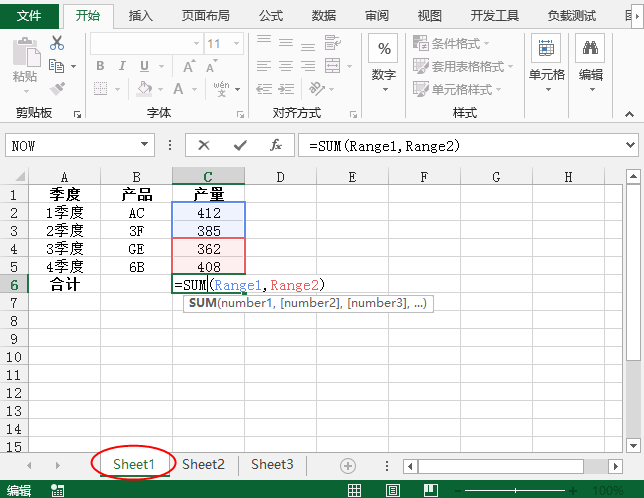This screenshot has width=644, height=498.
Task: Confirm formula with check mark button
Action: click(240, 145)
